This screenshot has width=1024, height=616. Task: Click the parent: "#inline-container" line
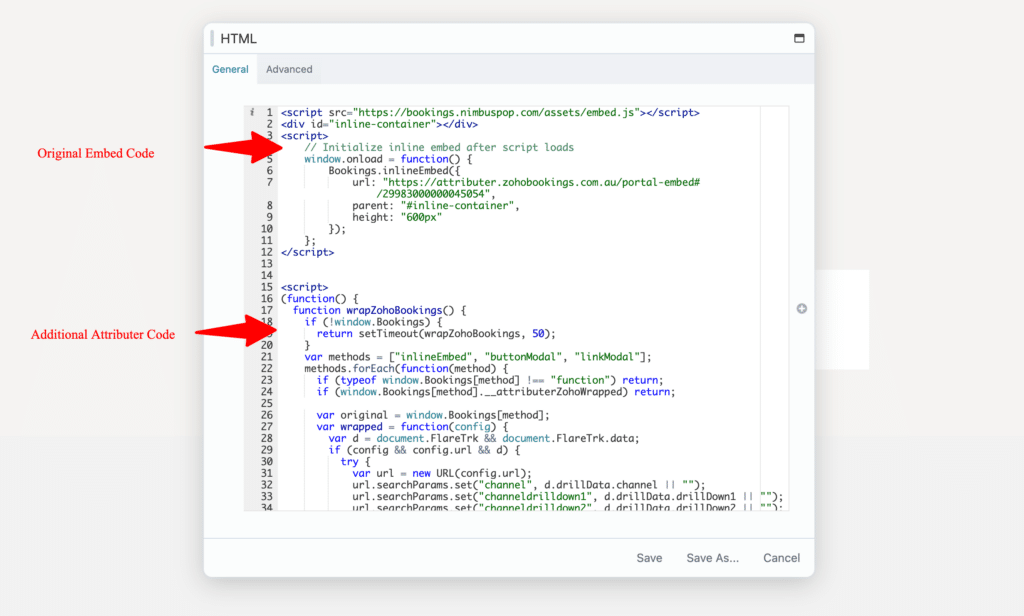tap(436, 206)
